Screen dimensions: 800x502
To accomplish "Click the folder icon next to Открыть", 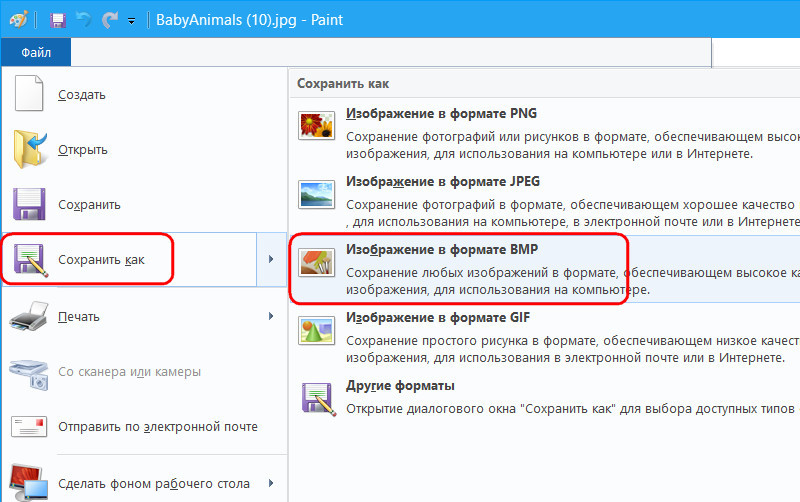I will click(x=30, y=150).
